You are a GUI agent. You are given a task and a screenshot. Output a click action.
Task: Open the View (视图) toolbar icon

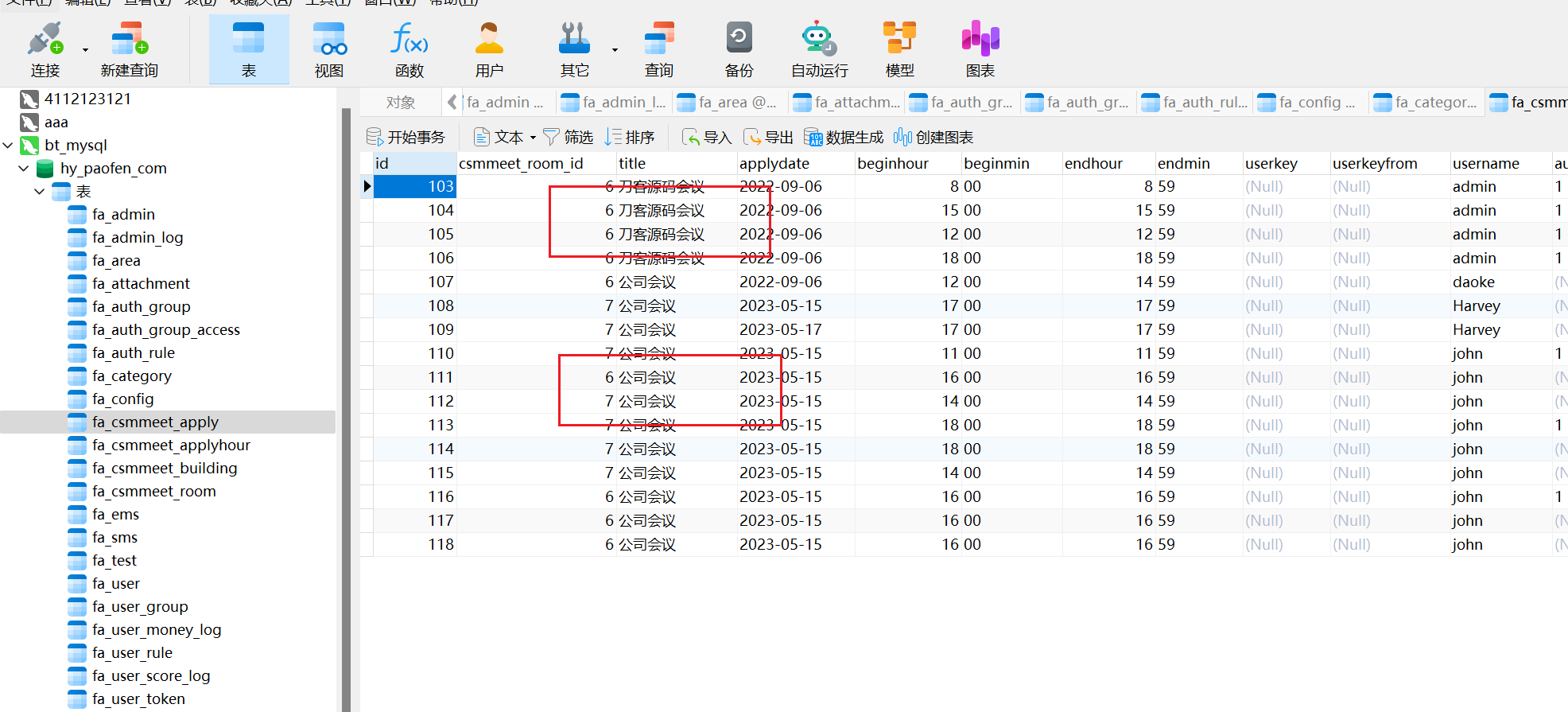pyautogui.click(x=328, y=40)
